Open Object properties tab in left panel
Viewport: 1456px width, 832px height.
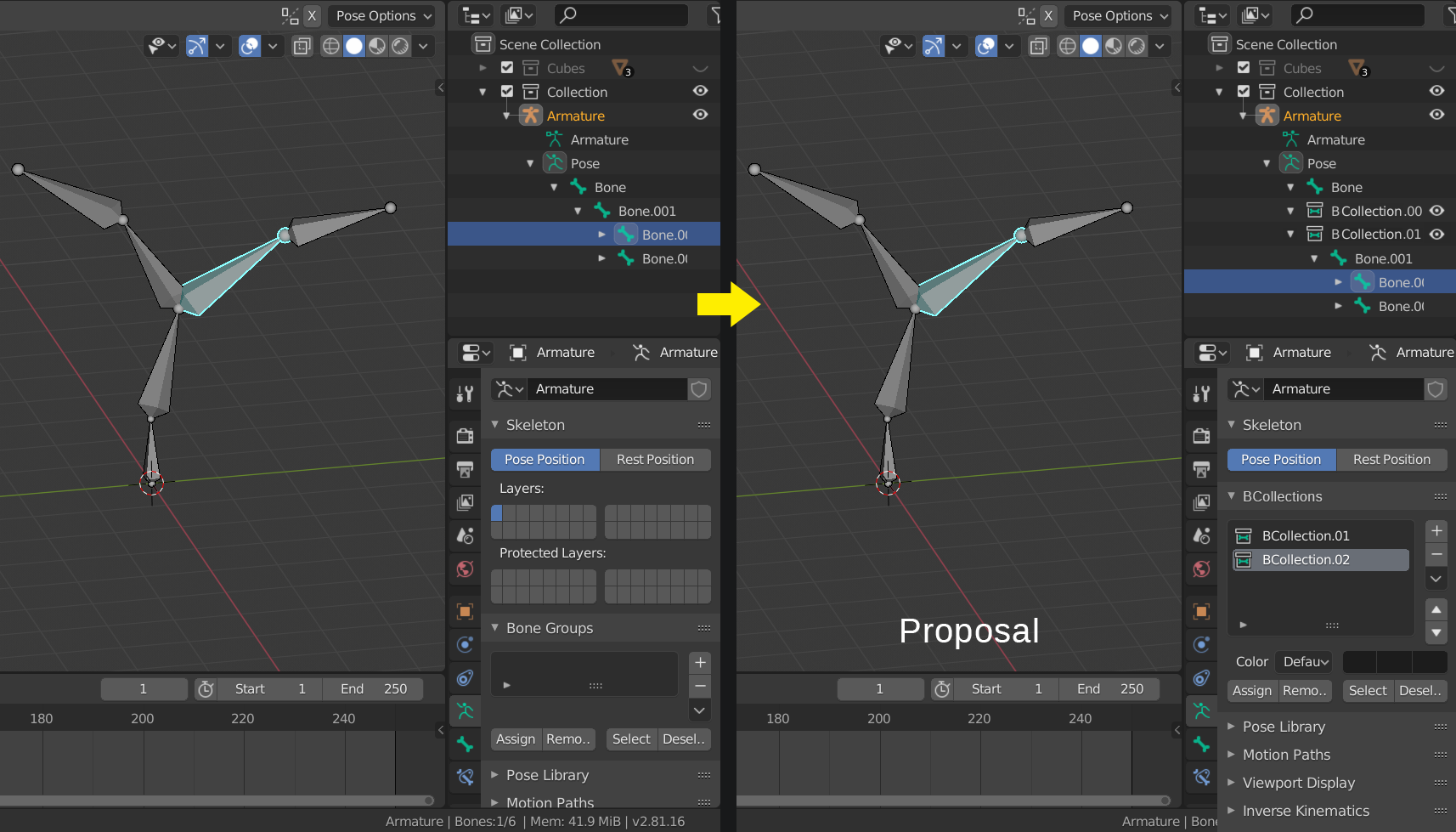[465, 611]
